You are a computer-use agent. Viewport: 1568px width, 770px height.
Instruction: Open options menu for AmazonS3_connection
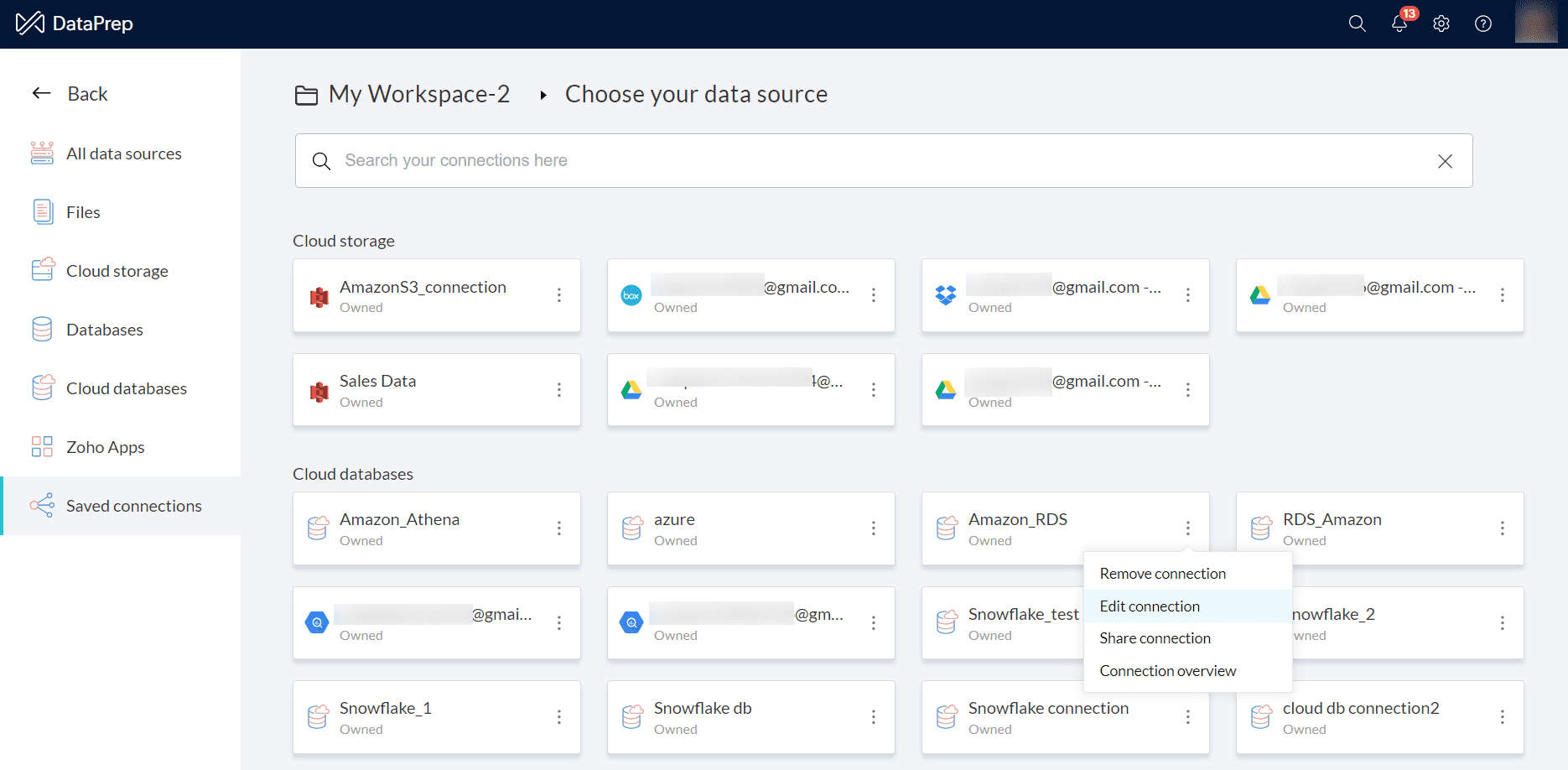(x=559, y=295)
